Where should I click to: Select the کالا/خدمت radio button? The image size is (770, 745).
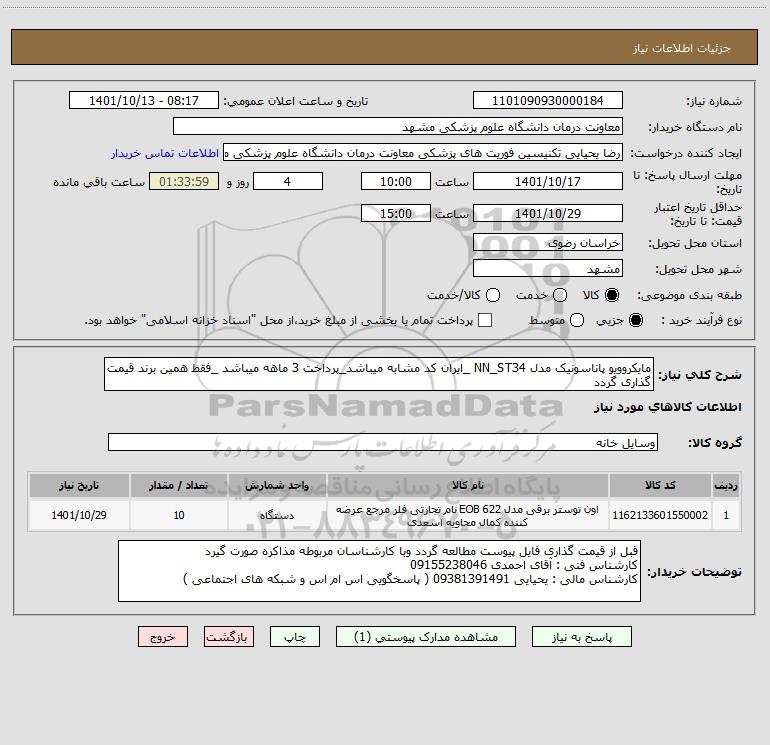coord(493,295)
